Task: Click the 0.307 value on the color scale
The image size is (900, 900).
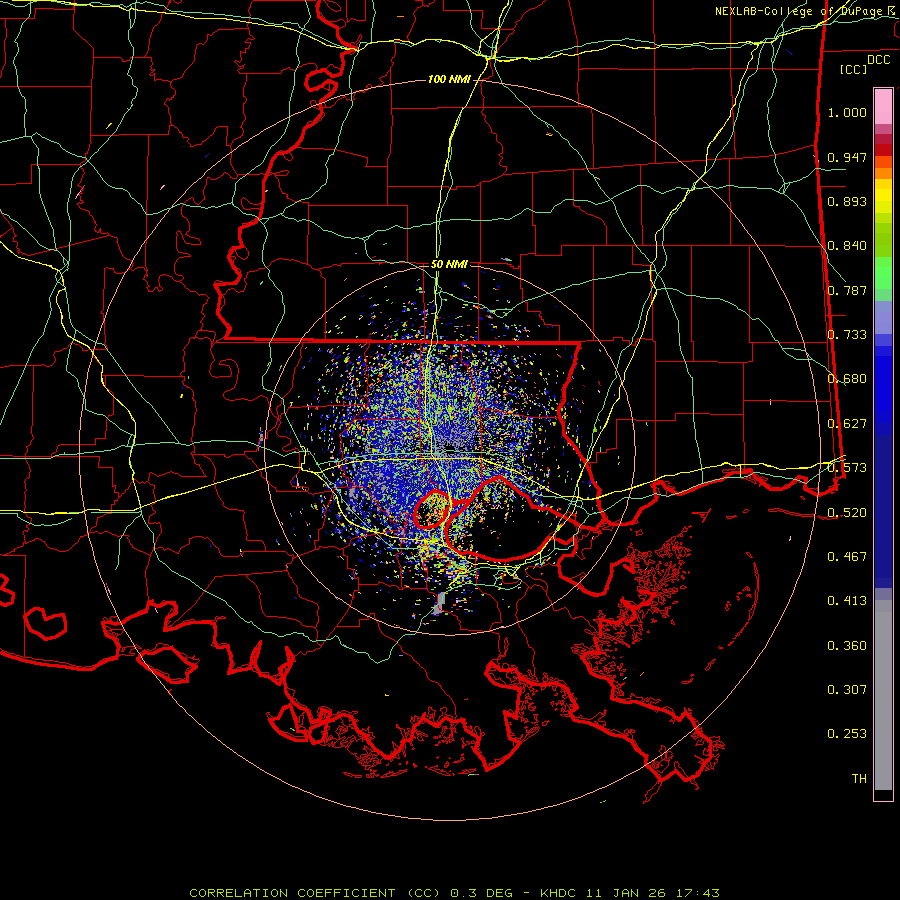Action: pyautogui.click(x=847, y=690)
